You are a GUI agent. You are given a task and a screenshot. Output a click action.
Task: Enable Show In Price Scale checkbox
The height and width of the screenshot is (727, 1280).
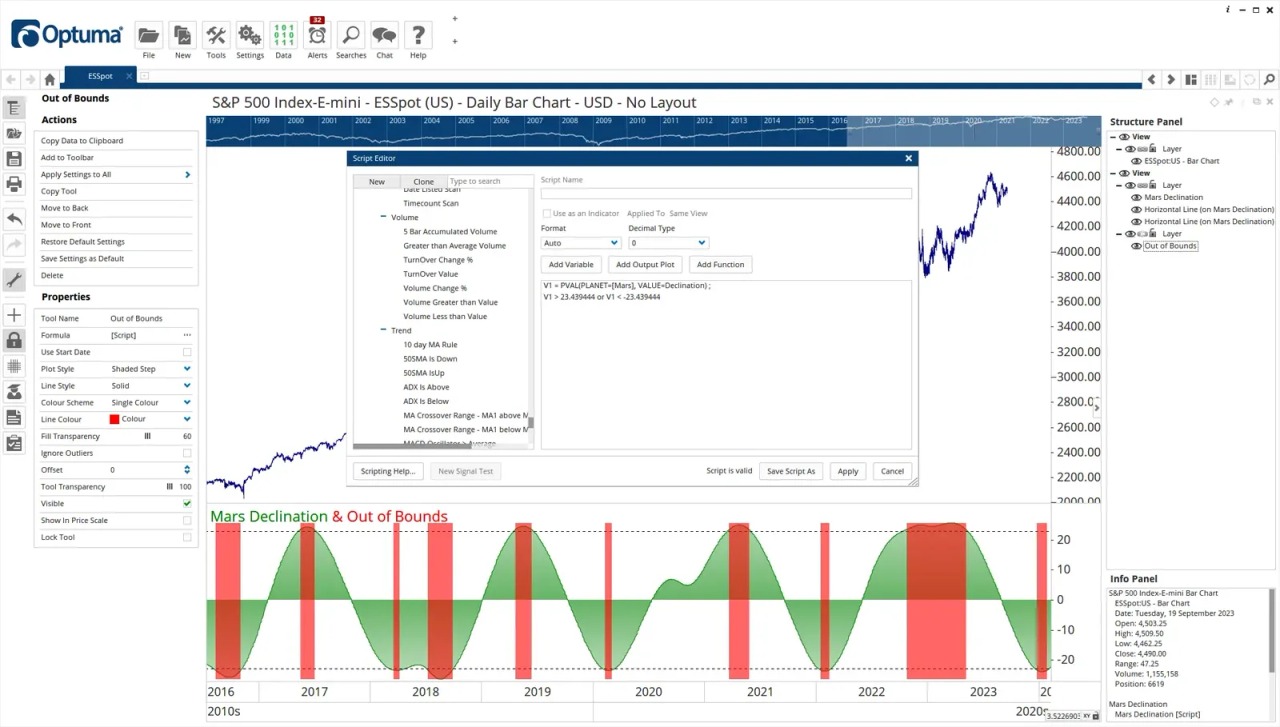coord(187,520)
